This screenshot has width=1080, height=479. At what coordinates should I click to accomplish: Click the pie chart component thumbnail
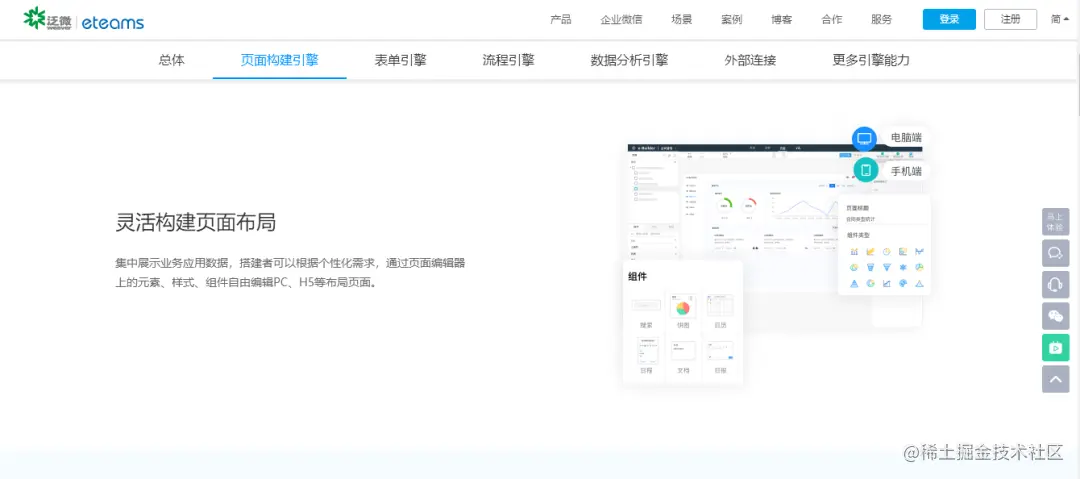683,307
